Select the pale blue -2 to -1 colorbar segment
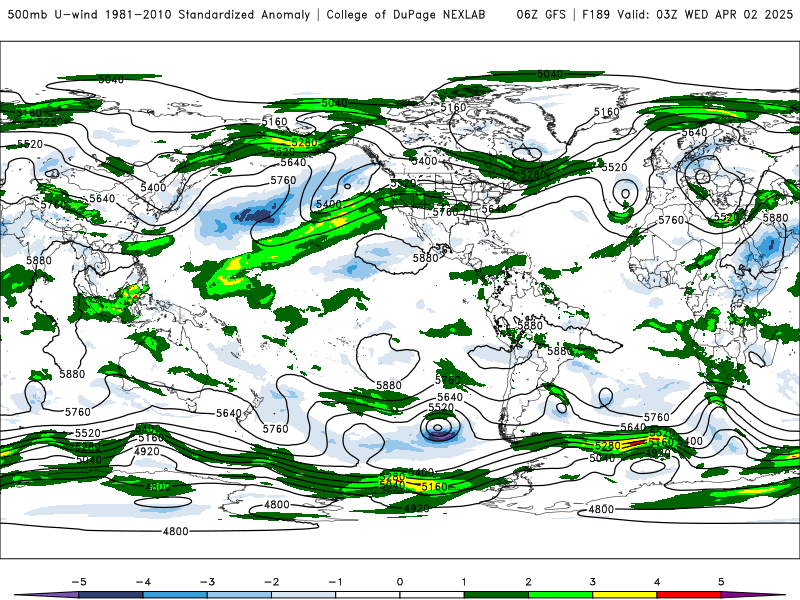 tap(304, 595)
